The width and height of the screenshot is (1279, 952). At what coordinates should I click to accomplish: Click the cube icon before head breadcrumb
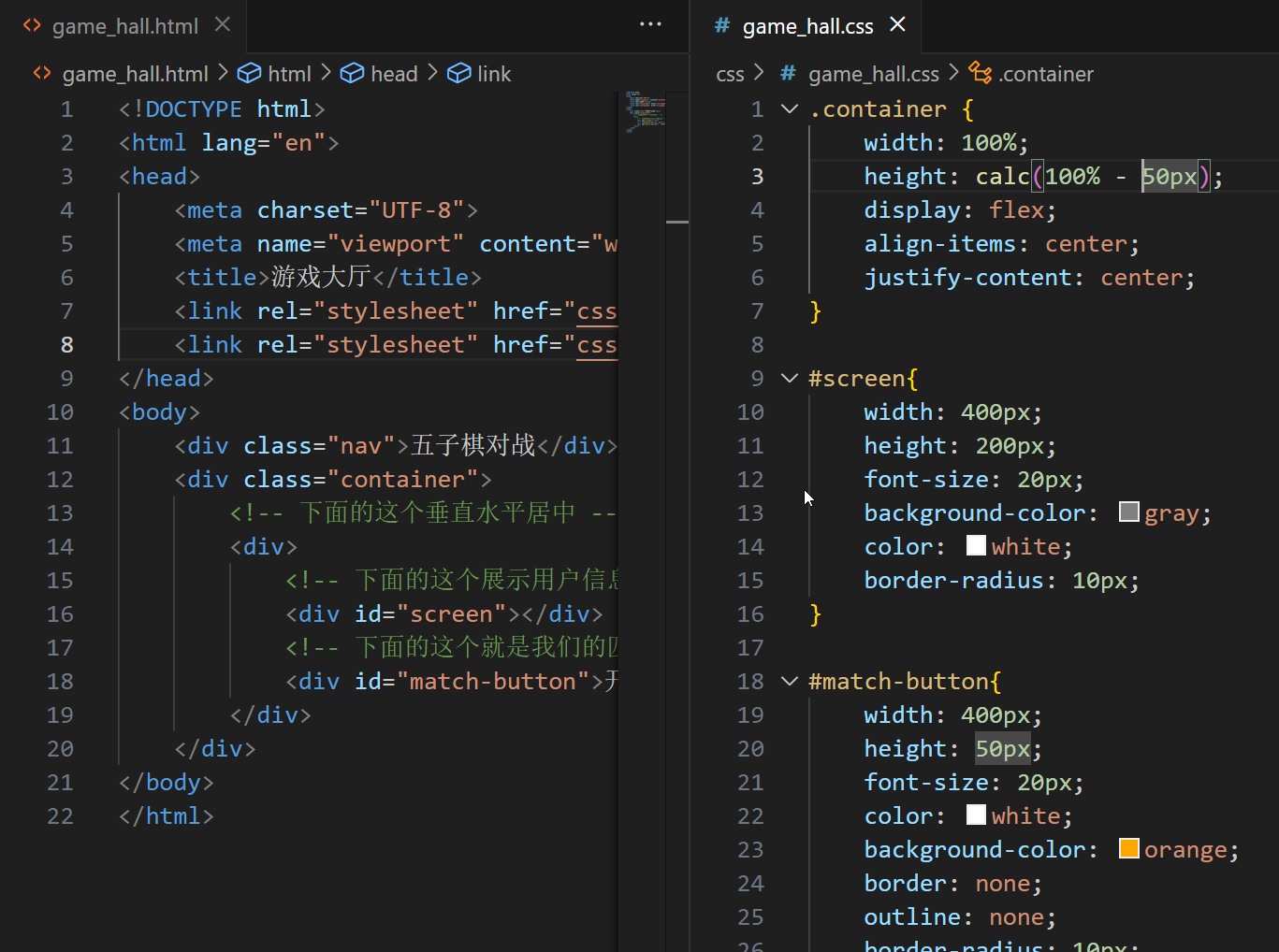352,73
